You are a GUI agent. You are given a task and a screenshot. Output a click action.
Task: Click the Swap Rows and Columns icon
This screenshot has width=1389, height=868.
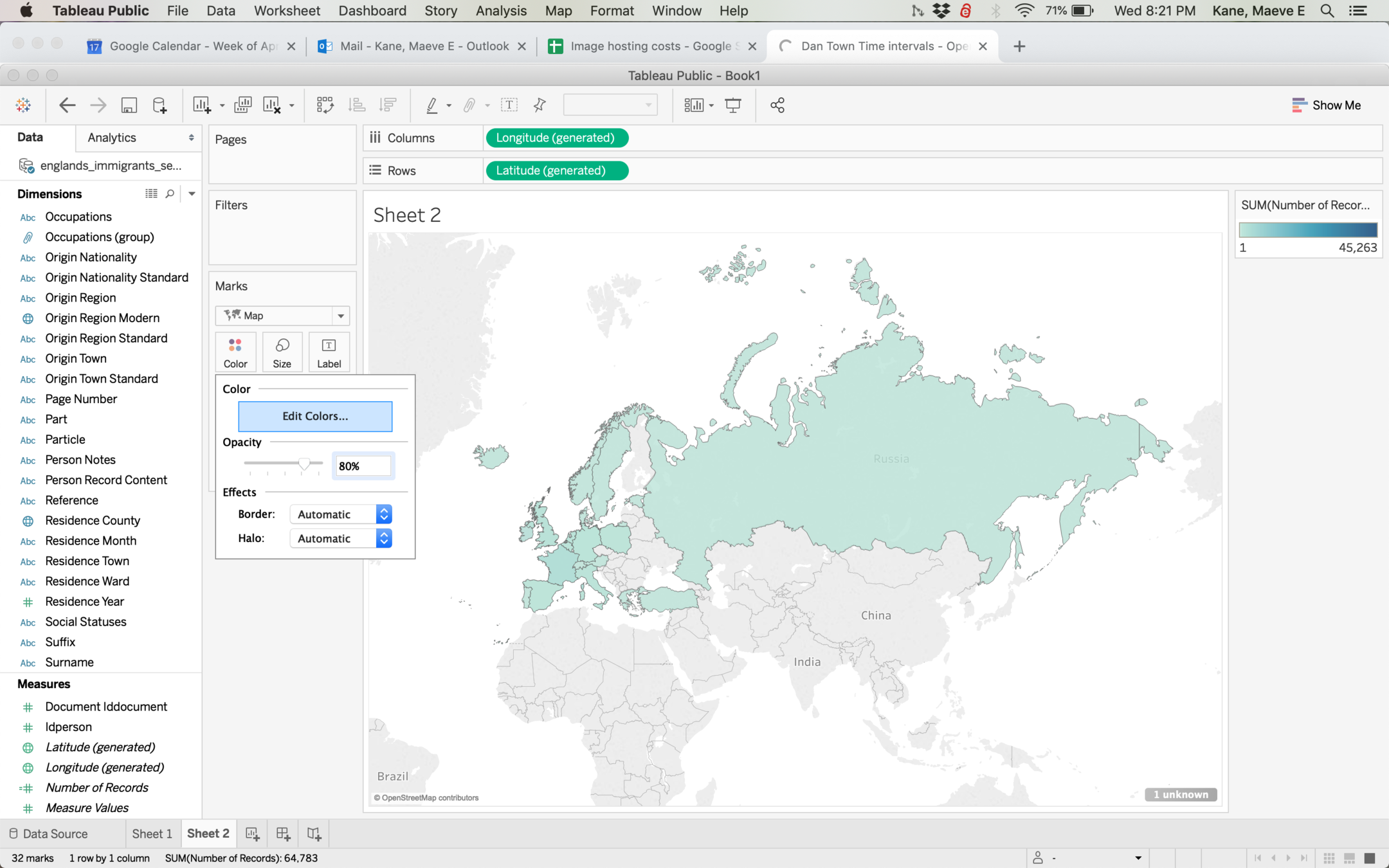pos(325,105)
